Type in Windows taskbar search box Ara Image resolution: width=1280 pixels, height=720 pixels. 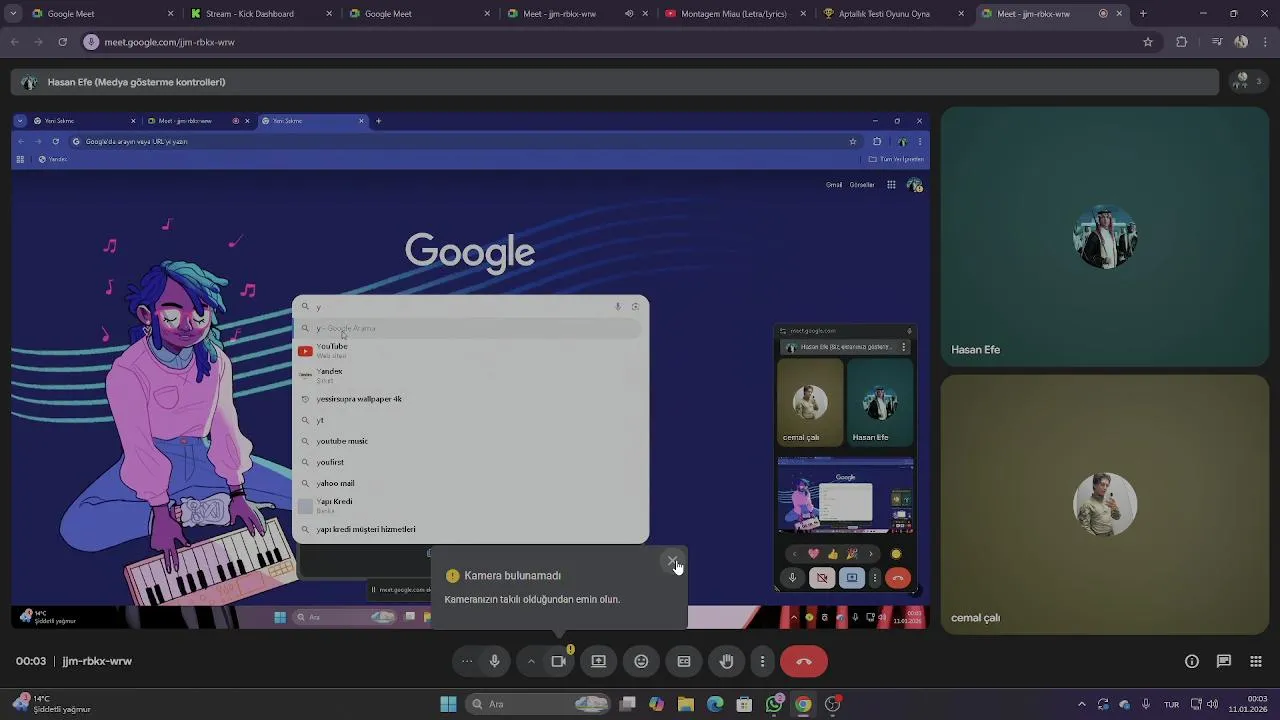click(x=540, y=704)
